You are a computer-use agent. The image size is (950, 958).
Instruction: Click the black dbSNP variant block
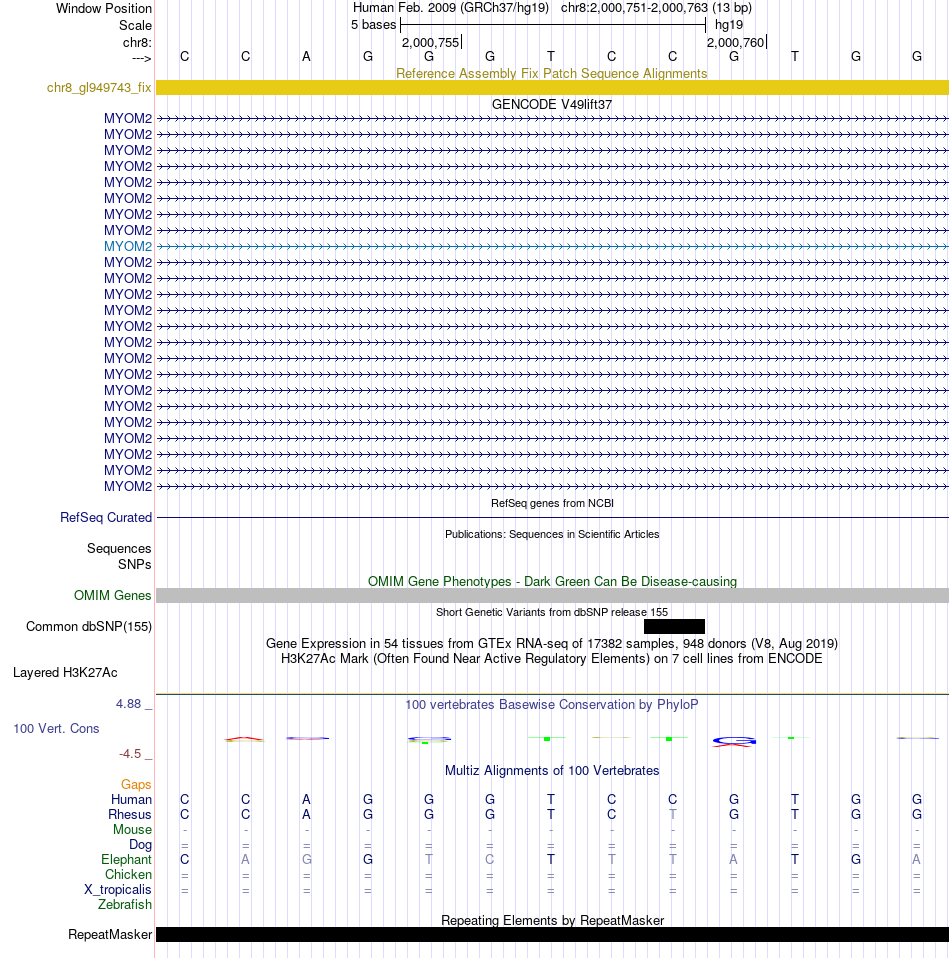pyautogui.click(x=674, y=626)
